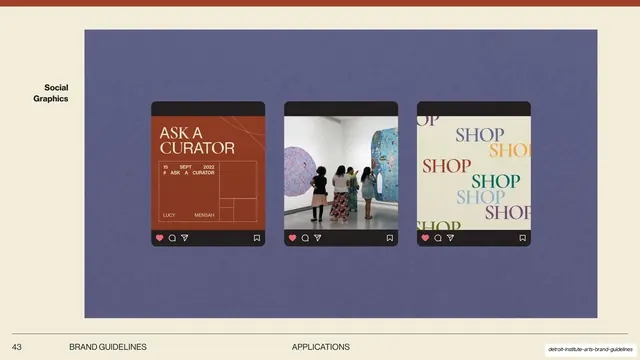Open the Ask a Curator post image

[x=208, y=173]
